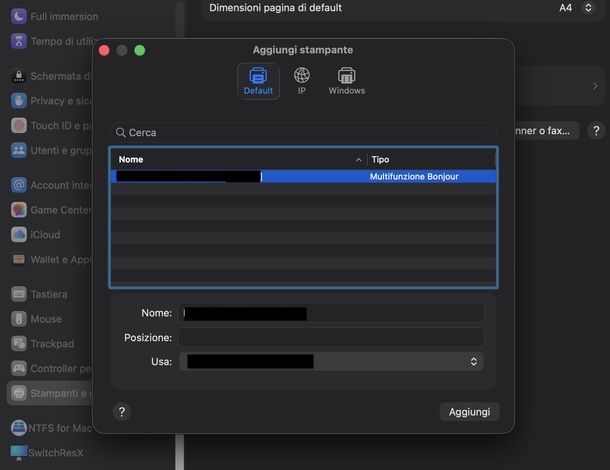Click the Posizione text field
Screen dimensions: 610x470
tap(331, 337)
